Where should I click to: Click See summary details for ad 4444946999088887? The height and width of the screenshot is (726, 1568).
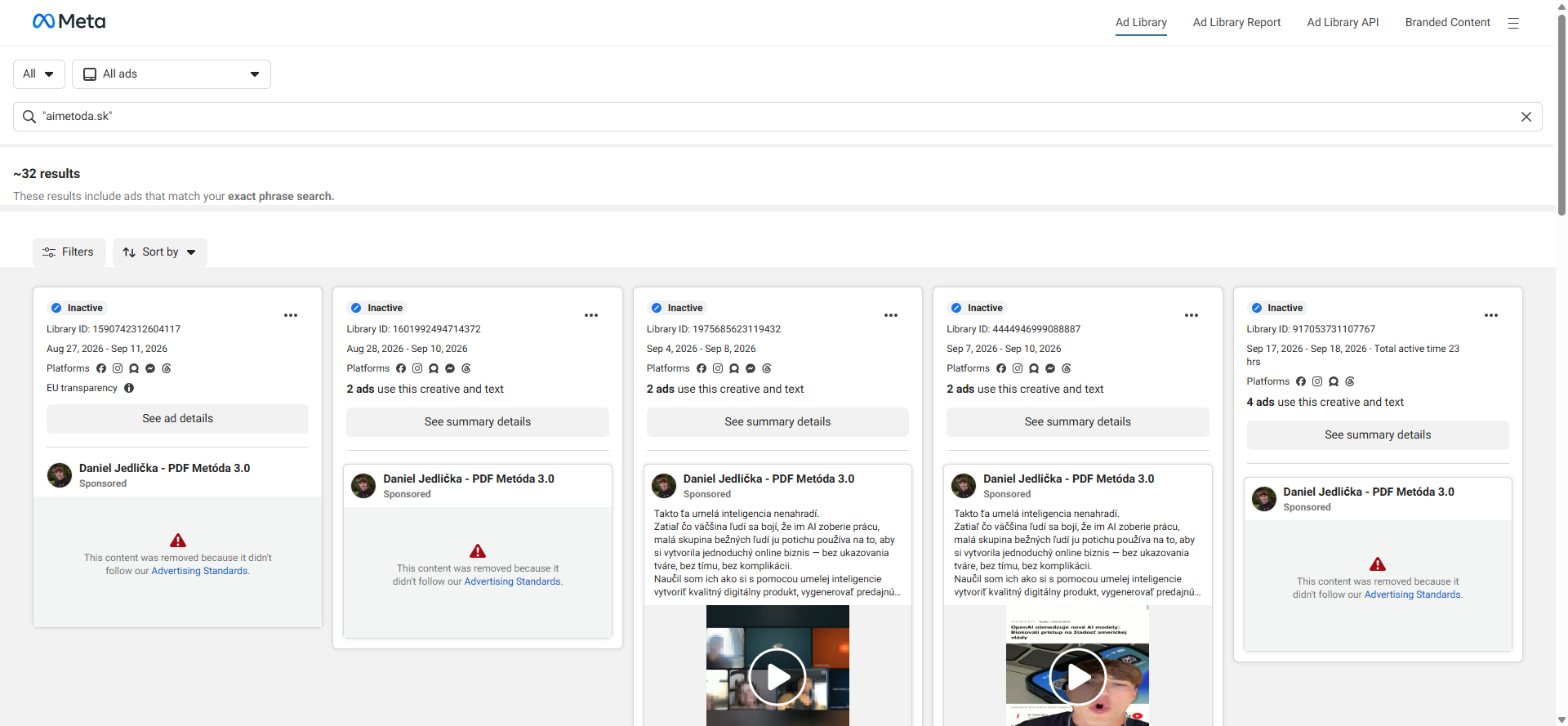tap(1078, 422)
